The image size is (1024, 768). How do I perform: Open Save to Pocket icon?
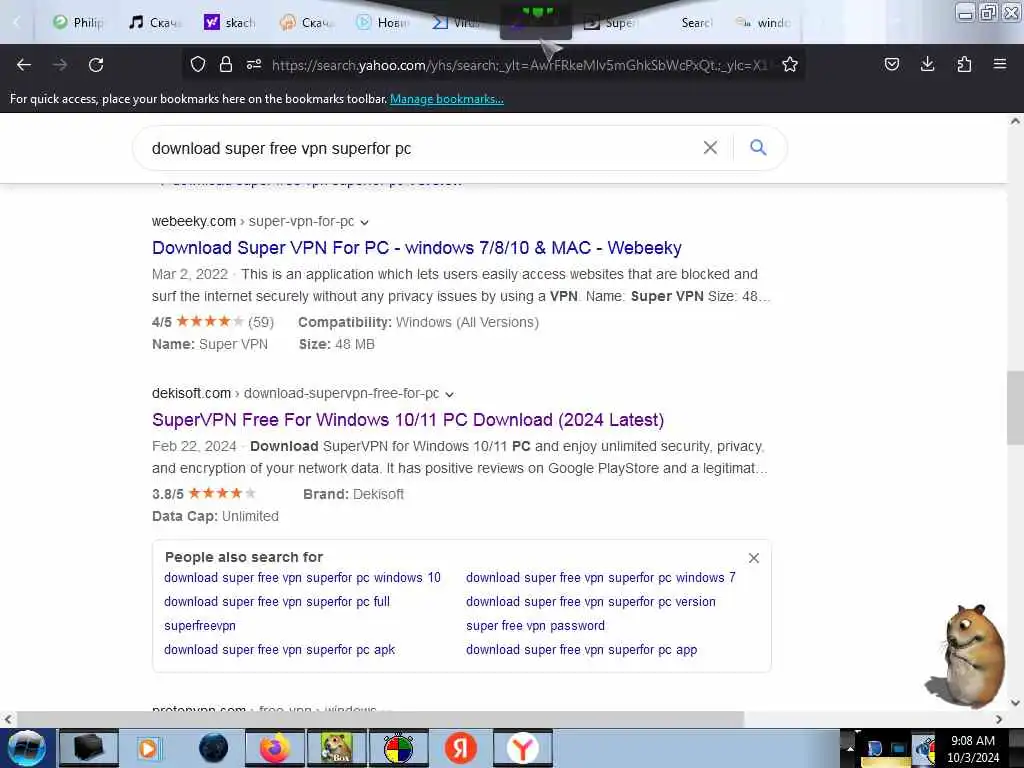892,64
